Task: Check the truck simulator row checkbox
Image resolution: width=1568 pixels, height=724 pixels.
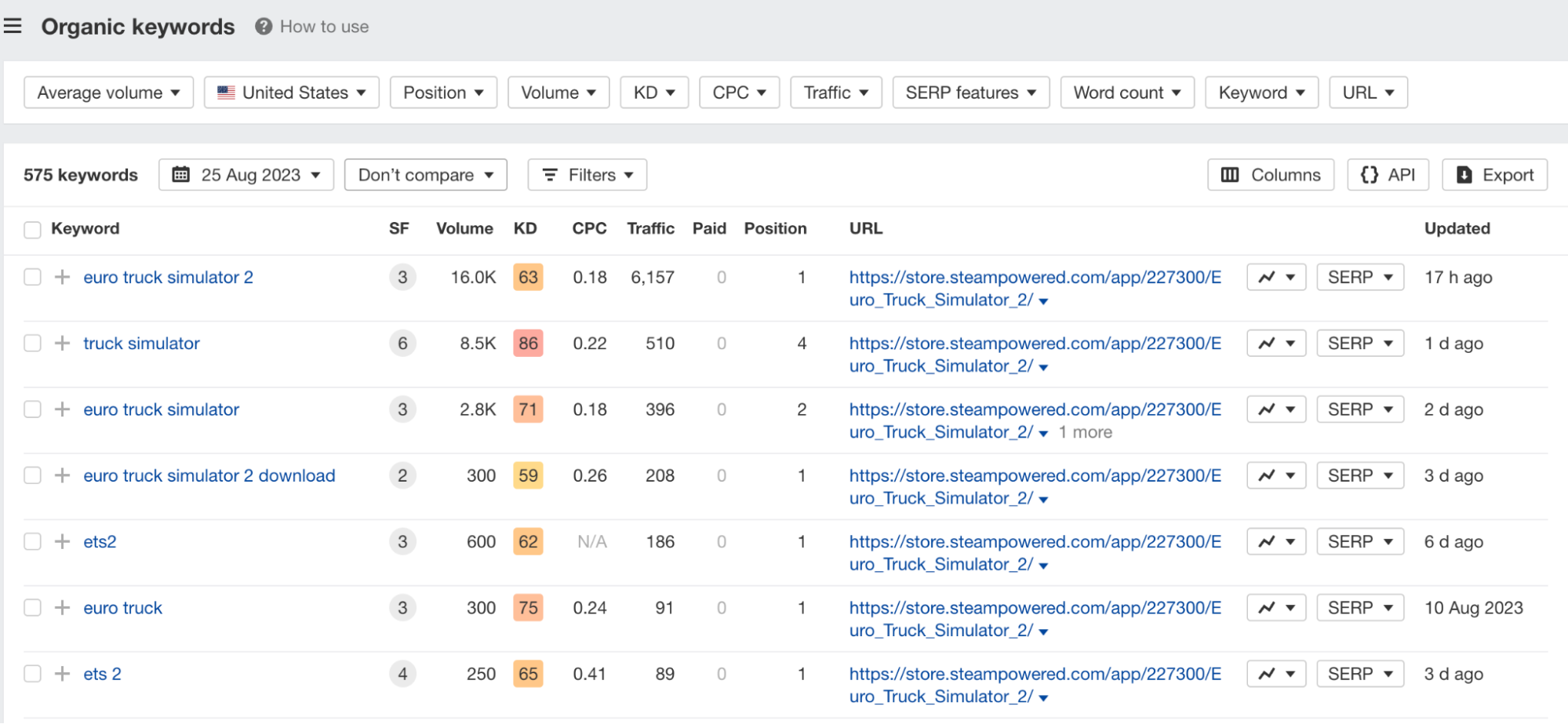Action: 32,343
